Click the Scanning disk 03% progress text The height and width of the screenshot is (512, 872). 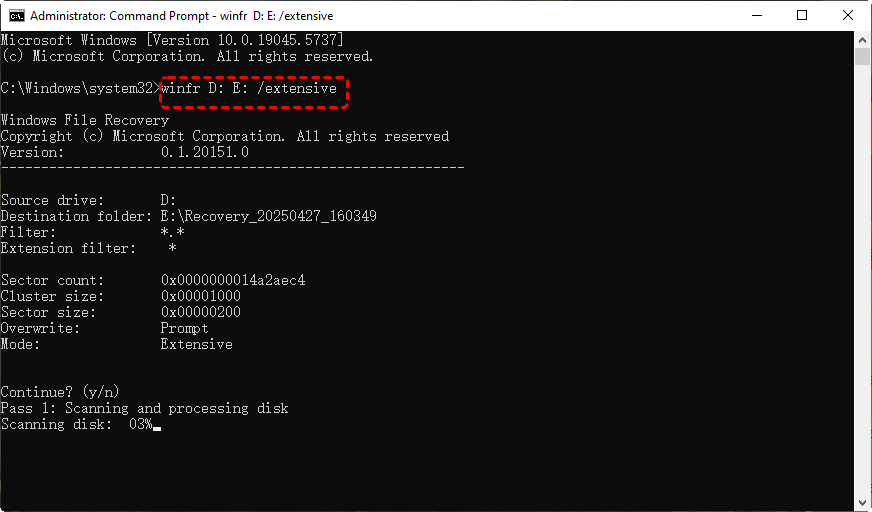77,424
